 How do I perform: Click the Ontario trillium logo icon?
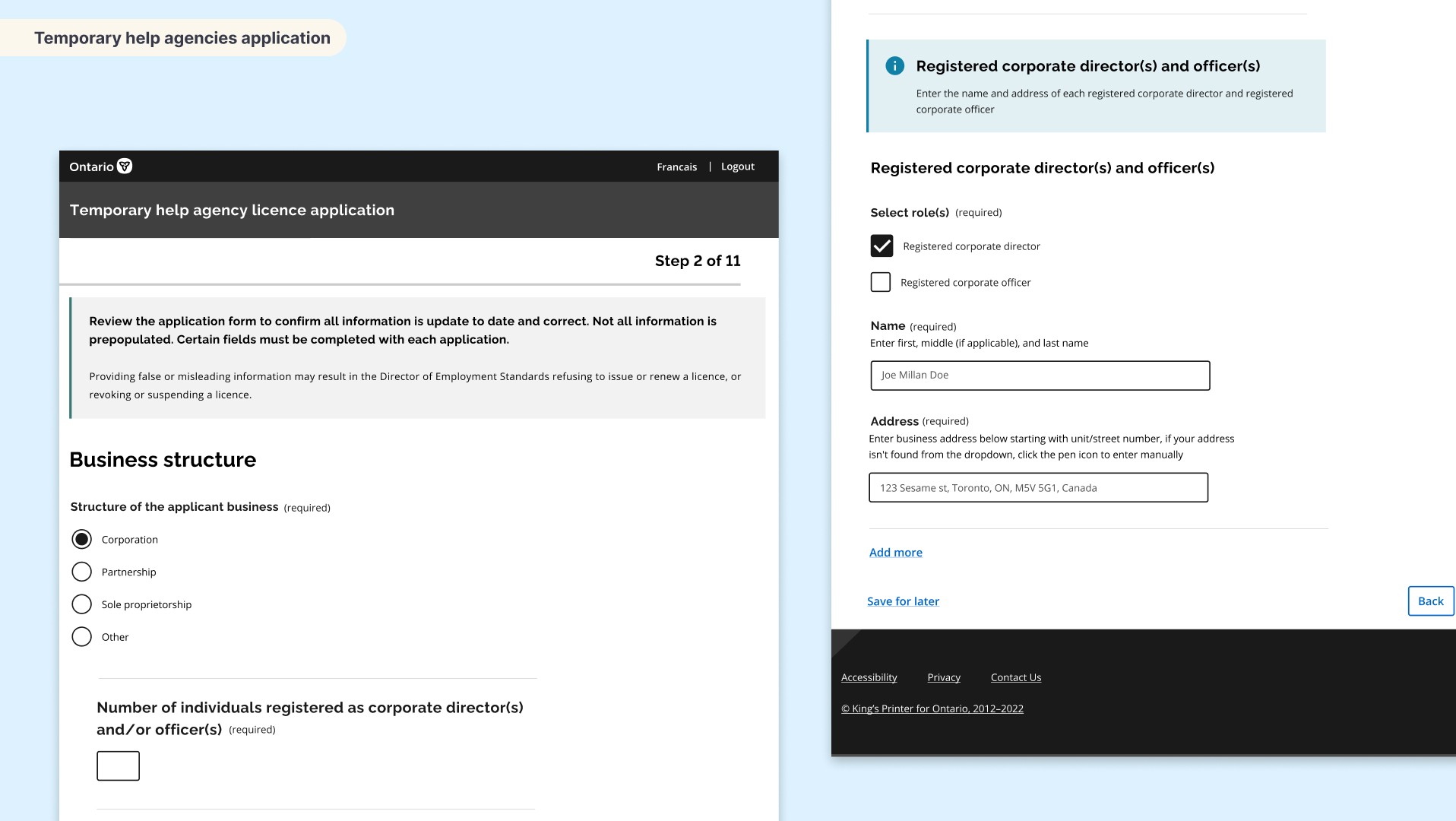[125, 166]
